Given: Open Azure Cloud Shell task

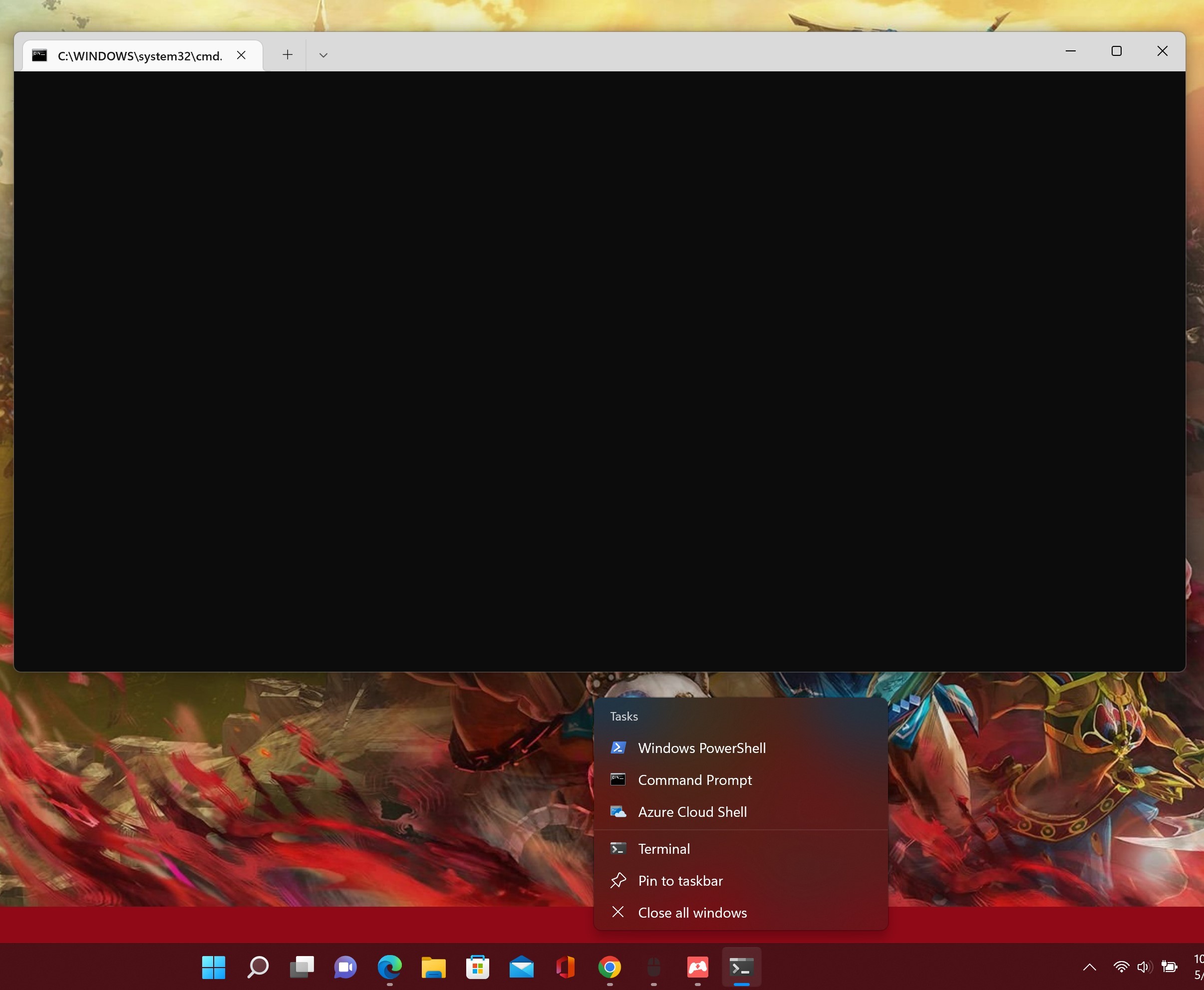Looking at the screenshot, I should click(692, 811).
